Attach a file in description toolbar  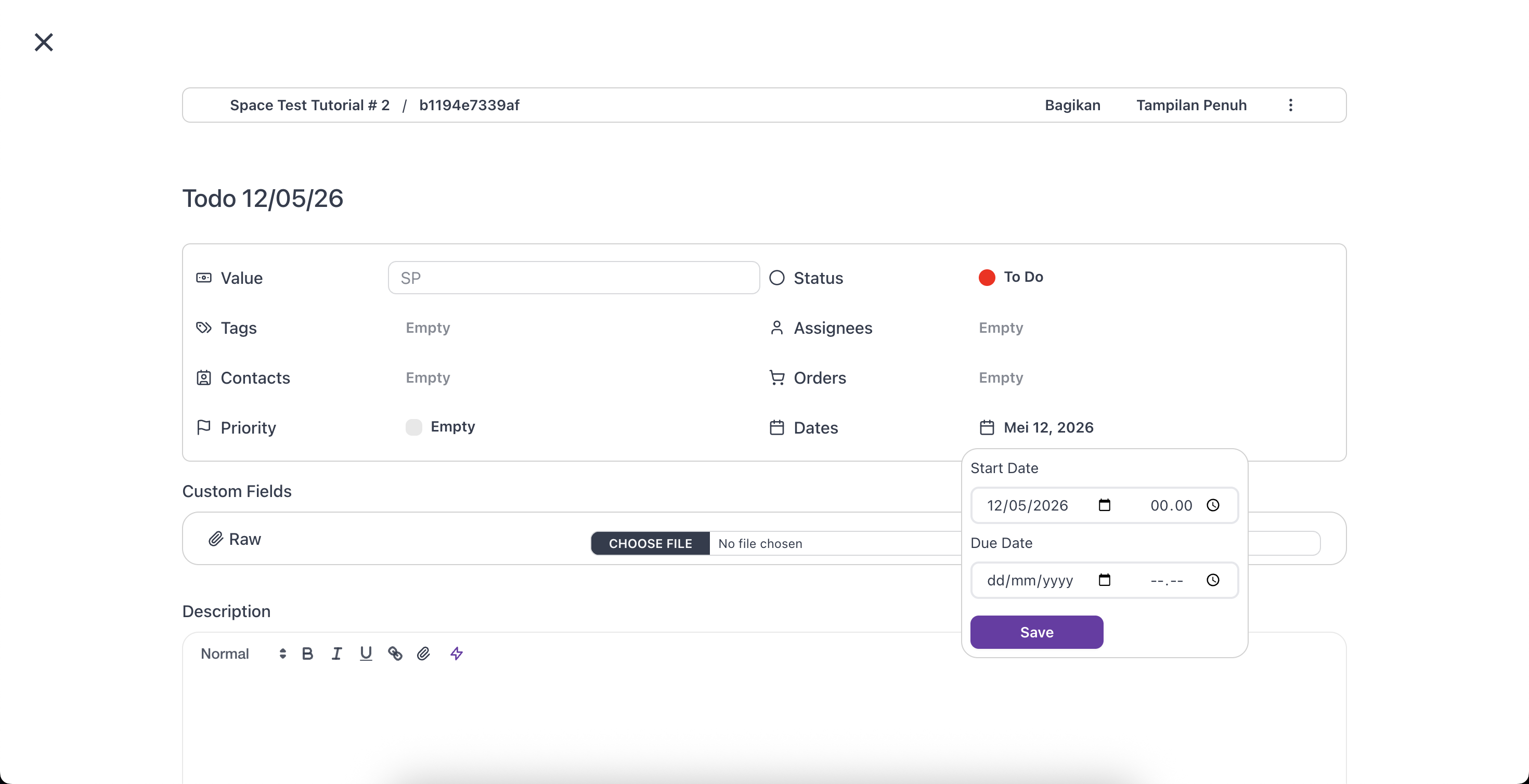(423, 654)
